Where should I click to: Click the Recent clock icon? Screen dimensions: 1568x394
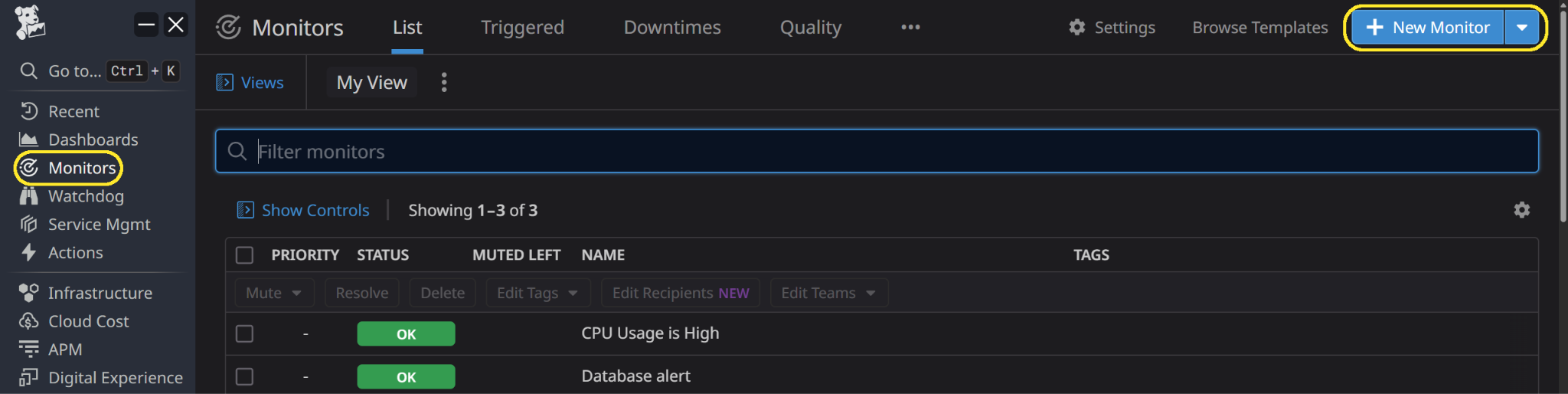(29, 111)
